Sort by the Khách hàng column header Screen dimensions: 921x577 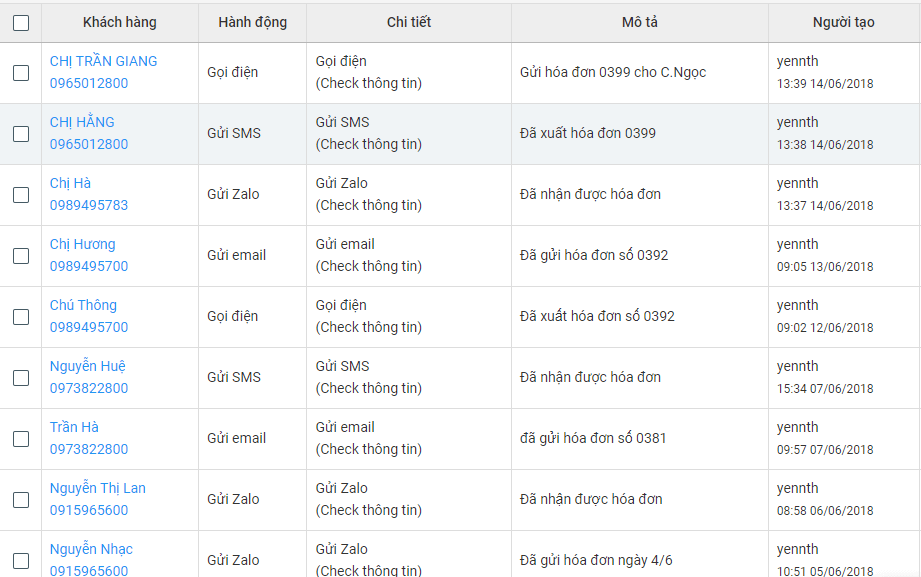(120, 22)
